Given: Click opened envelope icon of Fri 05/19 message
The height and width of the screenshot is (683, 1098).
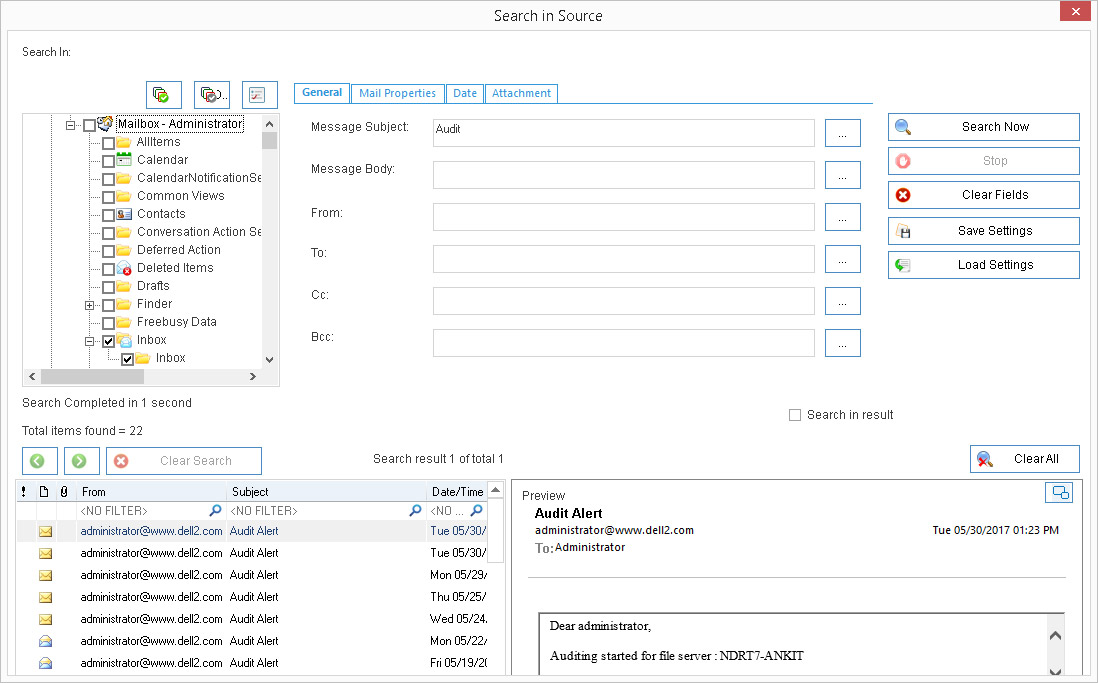Looking at the screenshot, I should [x=46, y=663].
